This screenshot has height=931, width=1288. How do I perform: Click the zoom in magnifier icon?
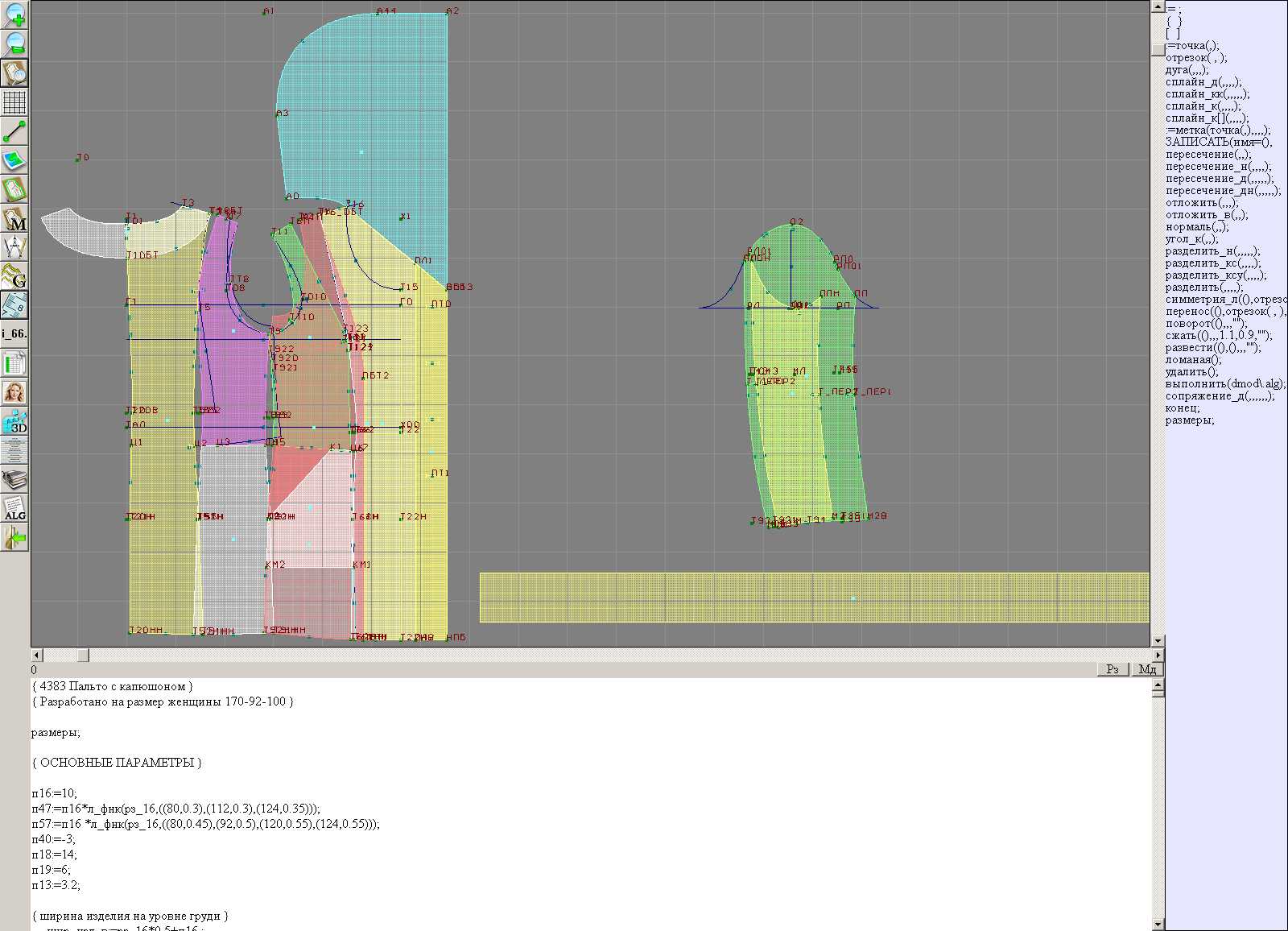coord(14,14)
